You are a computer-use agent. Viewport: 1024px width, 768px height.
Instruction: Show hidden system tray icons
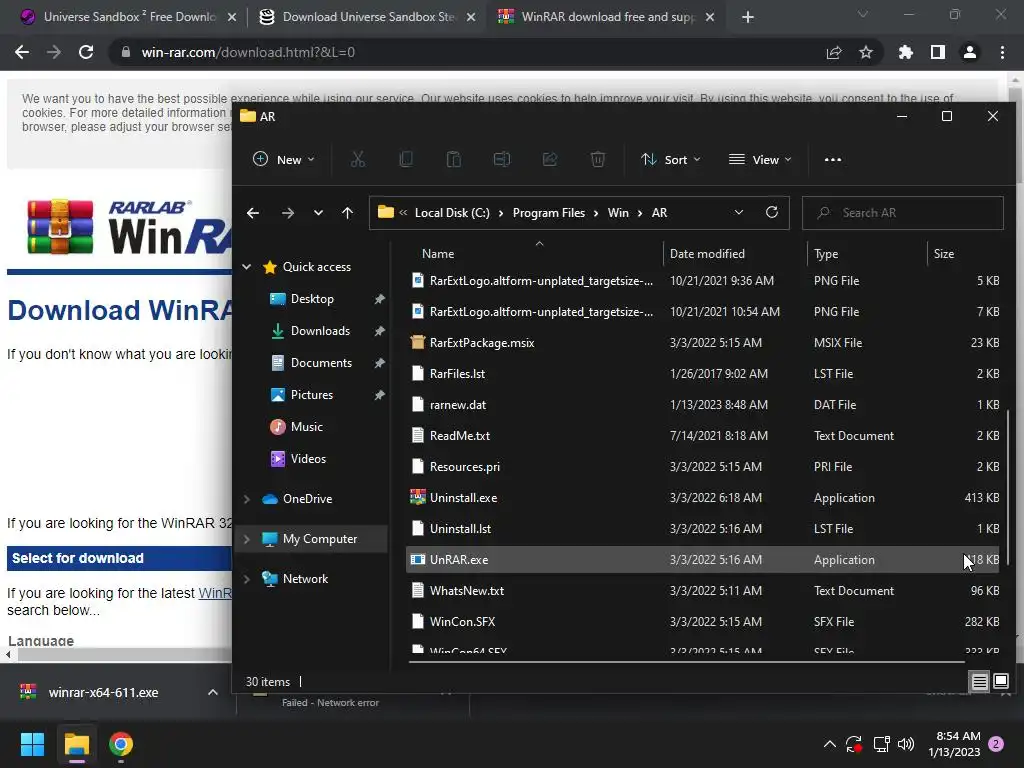coord(829,744)
